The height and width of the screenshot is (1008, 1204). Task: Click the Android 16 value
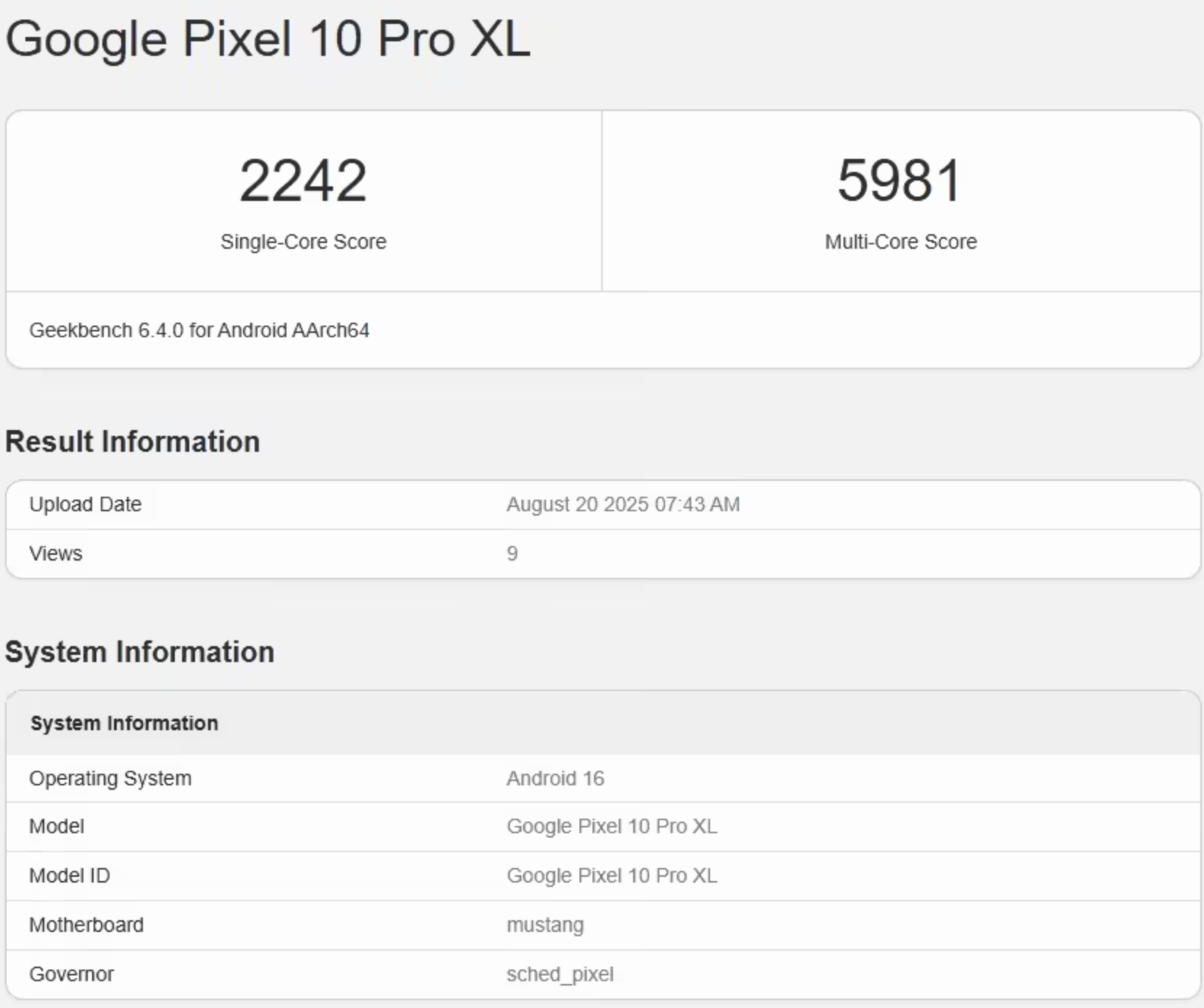point(555,778)
